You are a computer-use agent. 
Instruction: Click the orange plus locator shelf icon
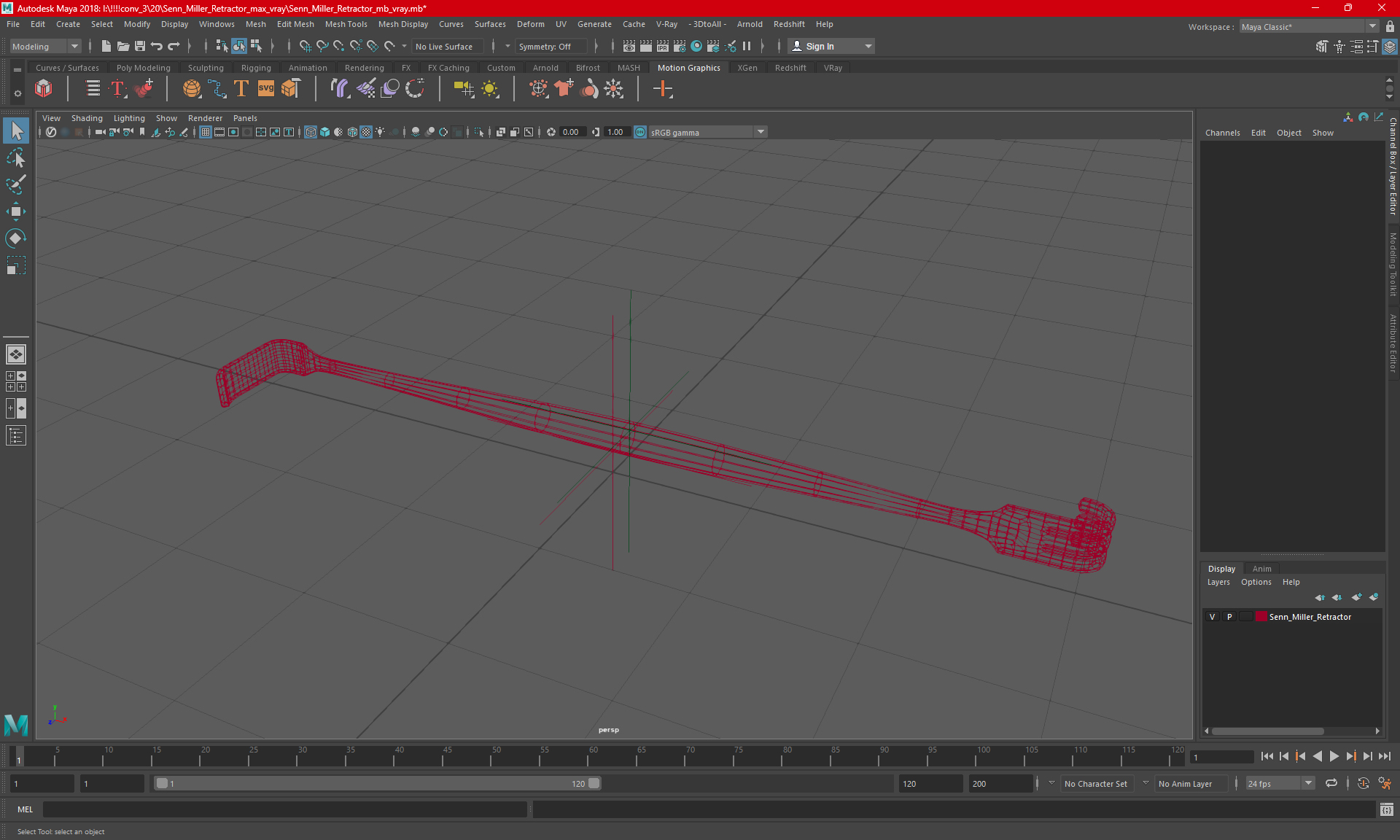tap(663, 89)
